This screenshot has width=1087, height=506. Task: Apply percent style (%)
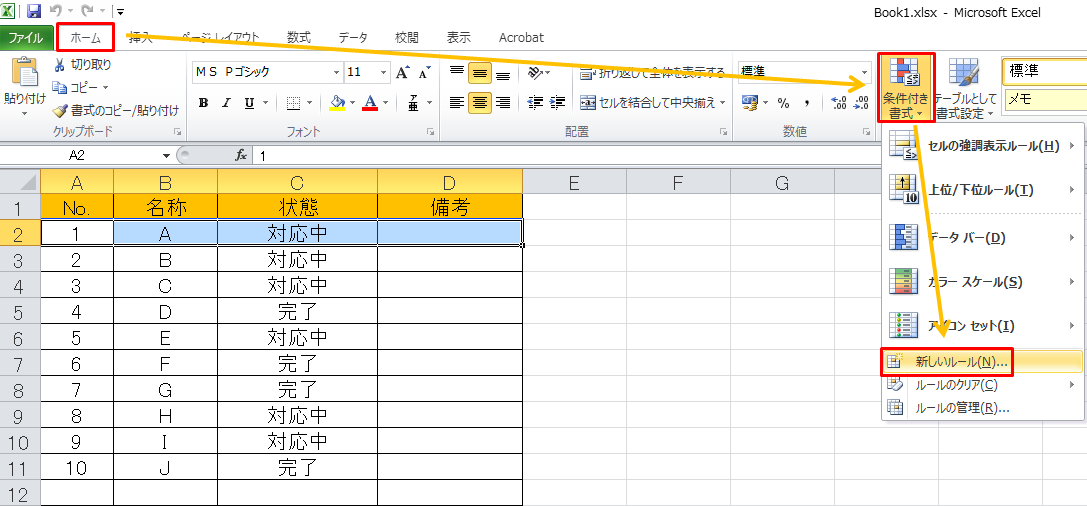tap(784, 103)
